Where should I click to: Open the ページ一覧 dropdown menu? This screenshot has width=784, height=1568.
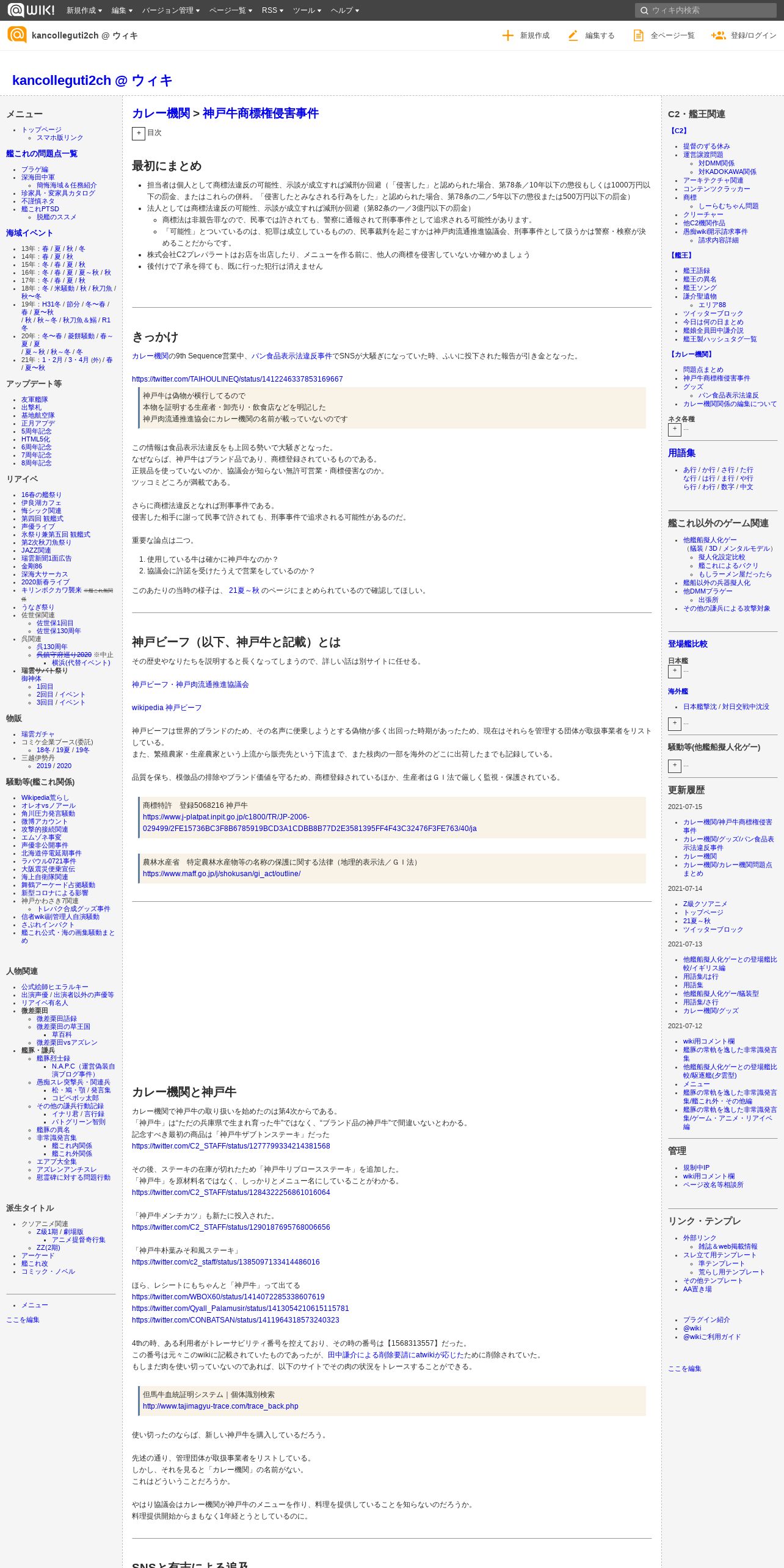(x=230, y=10)
